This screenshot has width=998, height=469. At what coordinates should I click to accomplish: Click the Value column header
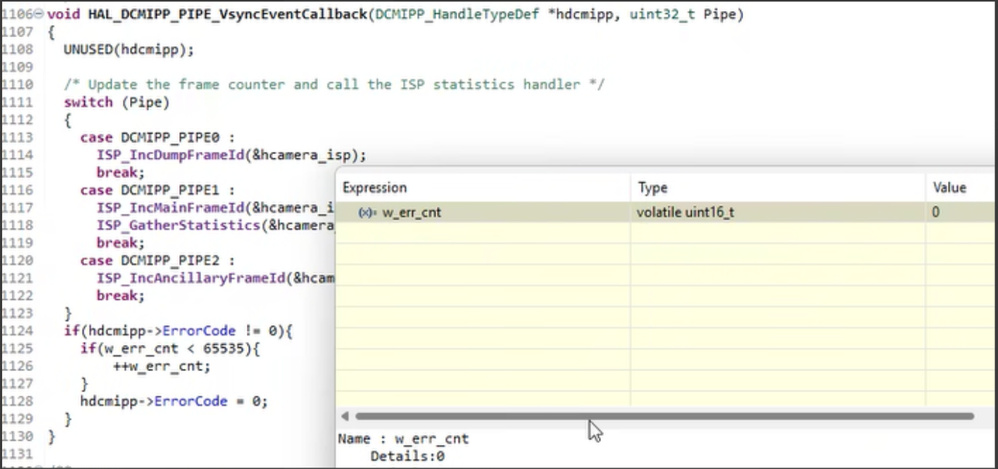pos(950,188)
